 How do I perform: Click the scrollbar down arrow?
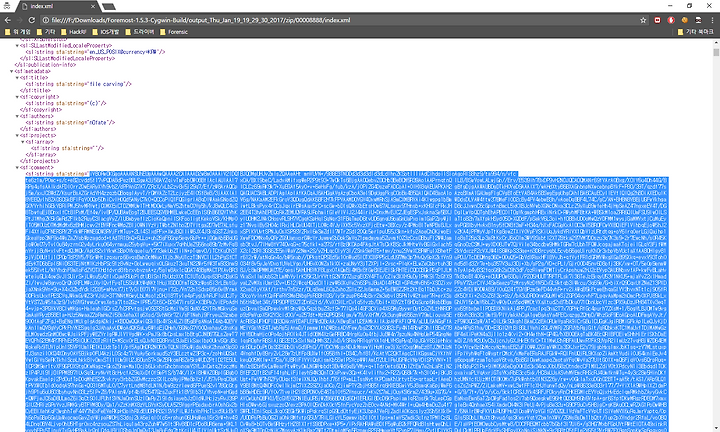click(x=716, y=428)
